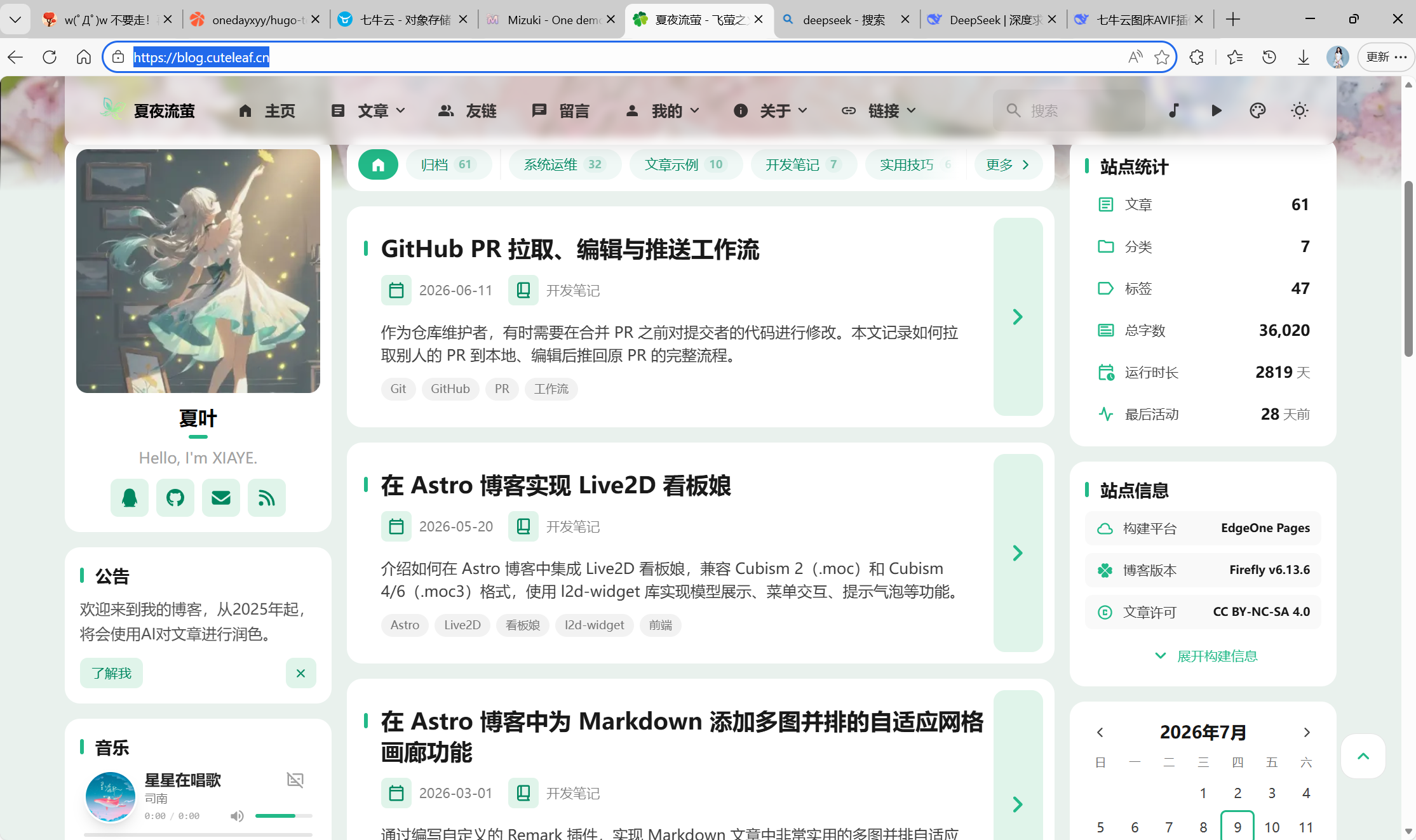Click the 更新 browser update button
1416x840 pixels.
click(x=1387, y=57)
